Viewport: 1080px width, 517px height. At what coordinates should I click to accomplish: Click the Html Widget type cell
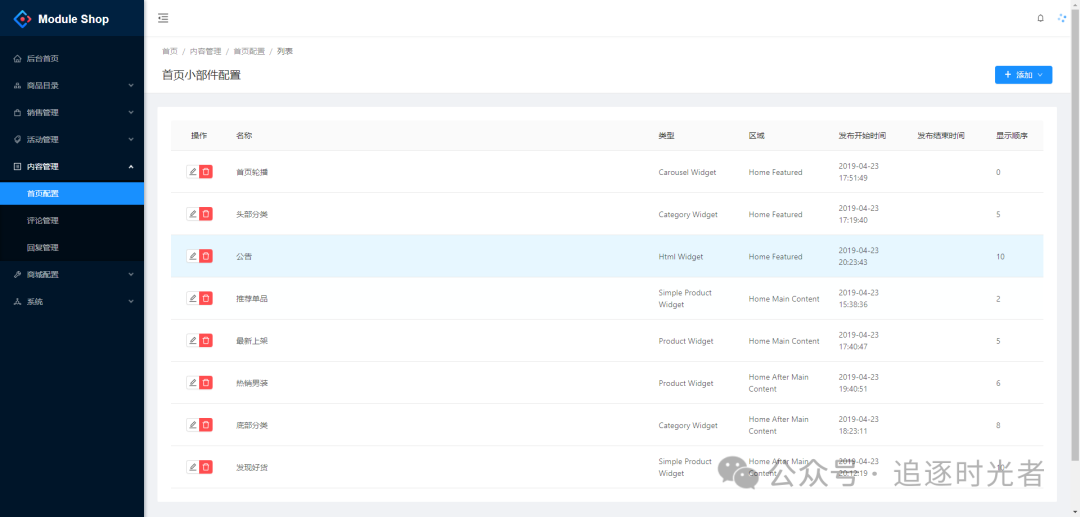681,256
